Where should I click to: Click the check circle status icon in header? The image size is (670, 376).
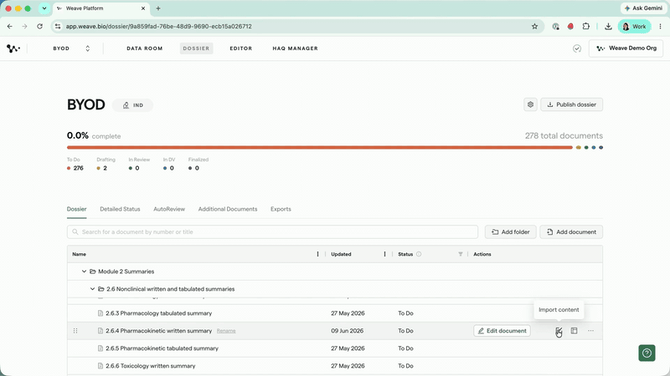(x=577, y=48)
